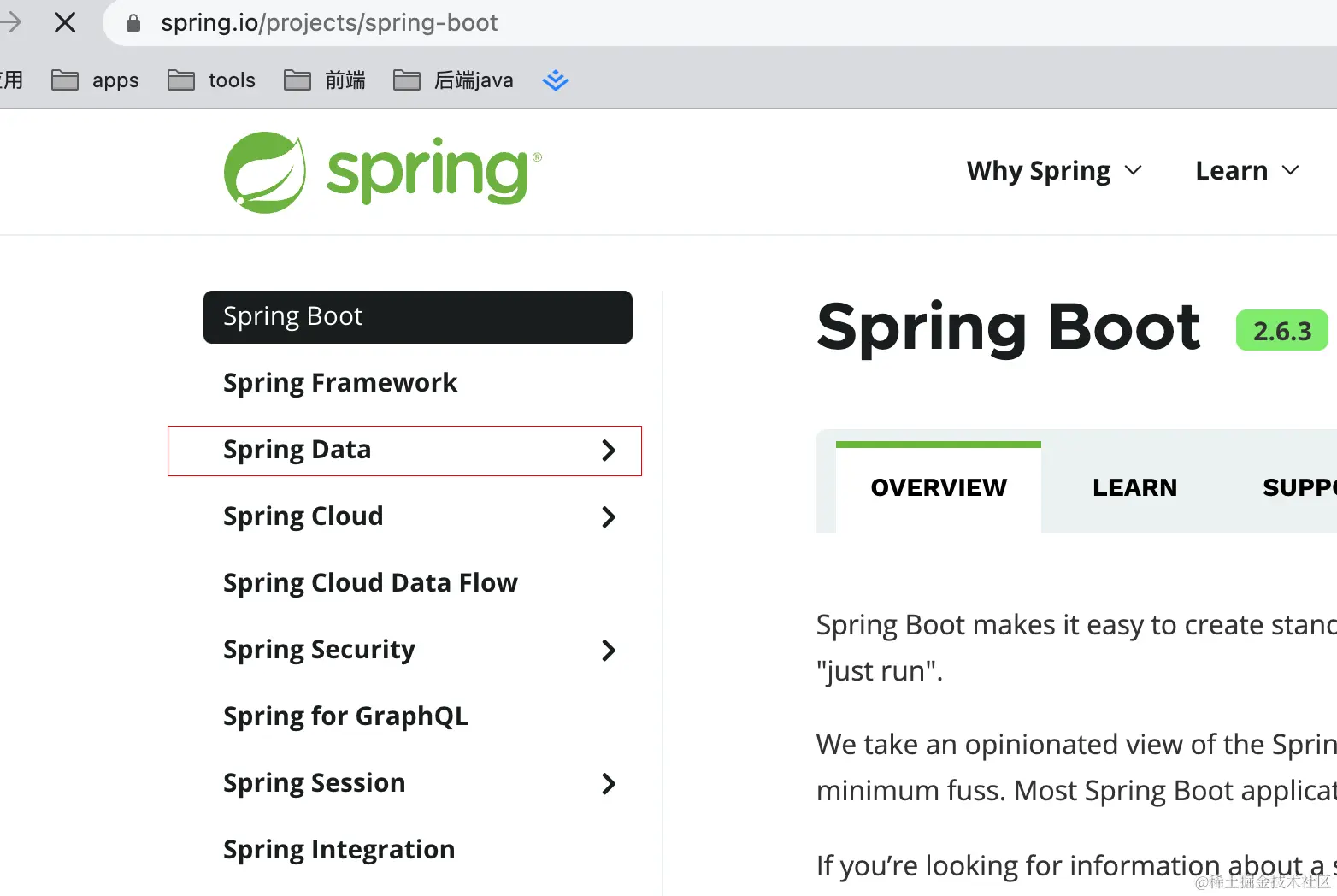Expand the Spring Security chevron
This screenshot has height=896, width=1337.
pos(609,651)
